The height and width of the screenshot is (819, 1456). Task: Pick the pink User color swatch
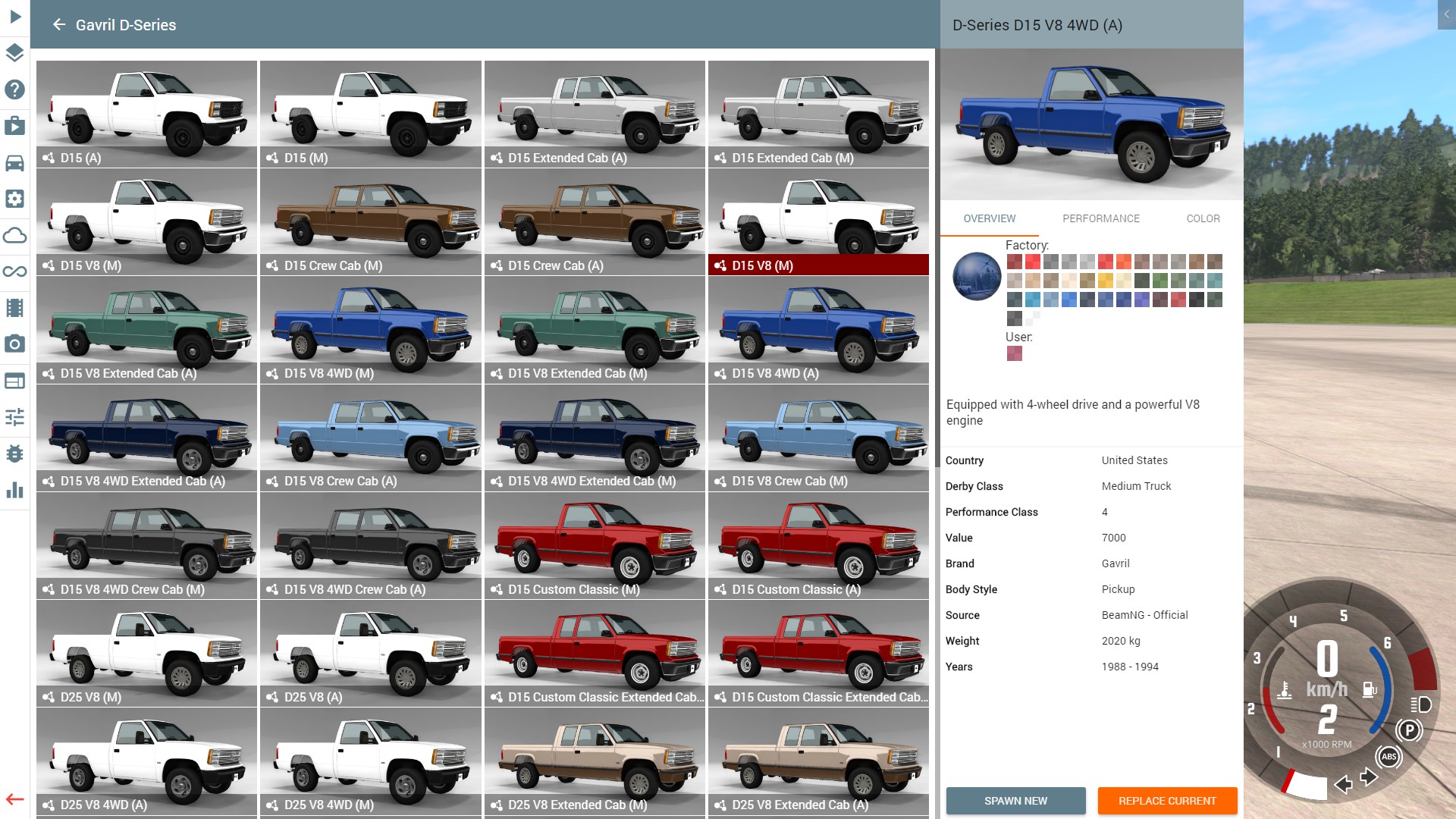click(x=1014, y=353)
